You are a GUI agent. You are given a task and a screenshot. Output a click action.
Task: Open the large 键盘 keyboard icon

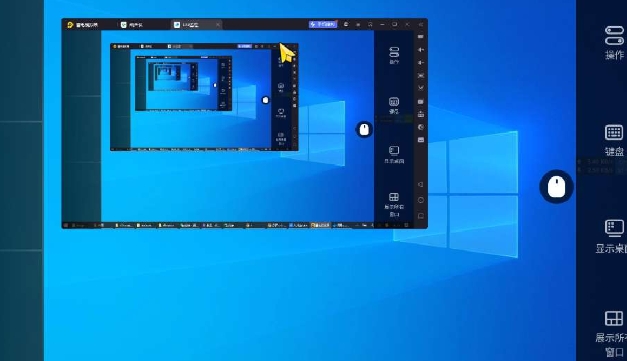(614, 140)
